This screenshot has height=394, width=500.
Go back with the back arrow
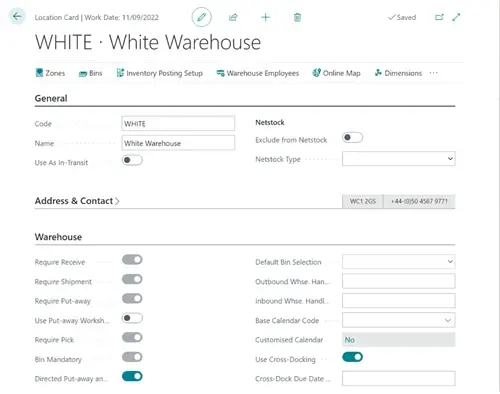[x=17, y=16]
